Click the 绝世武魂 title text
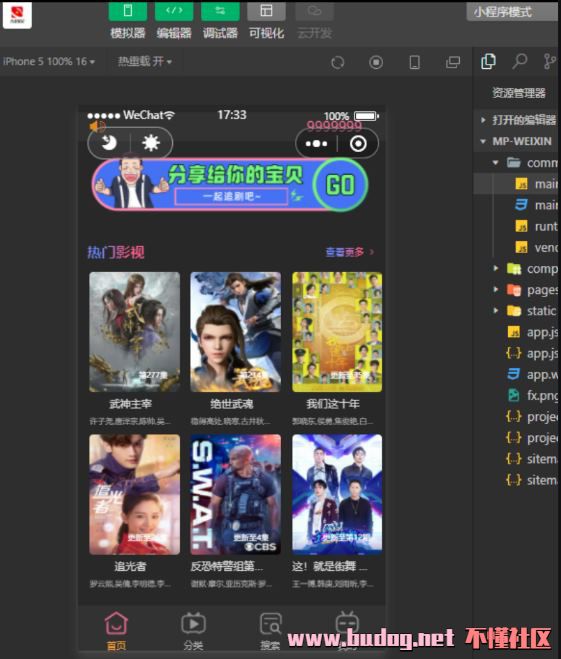 click(232, 404)
